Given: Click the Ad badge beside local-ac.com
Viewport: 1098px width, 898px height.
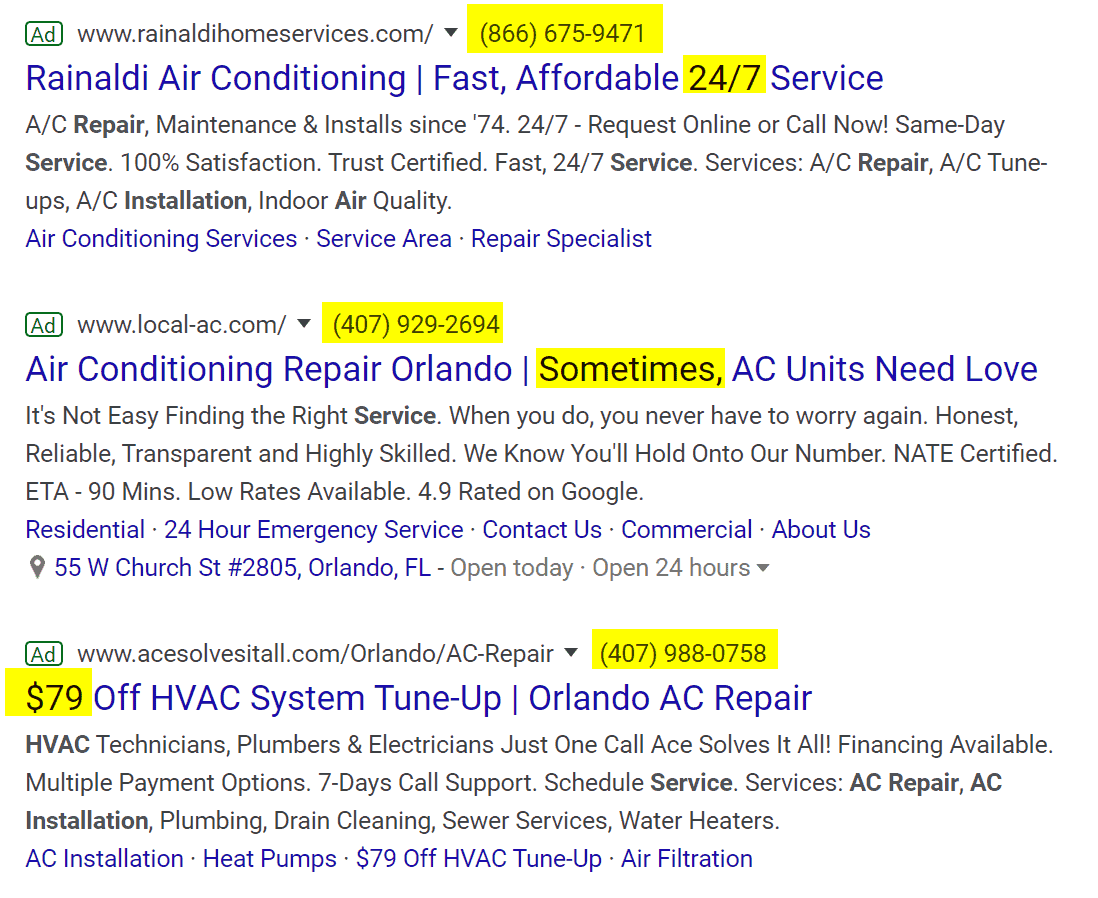Looking at the screenshot, I should pos(44,325).
